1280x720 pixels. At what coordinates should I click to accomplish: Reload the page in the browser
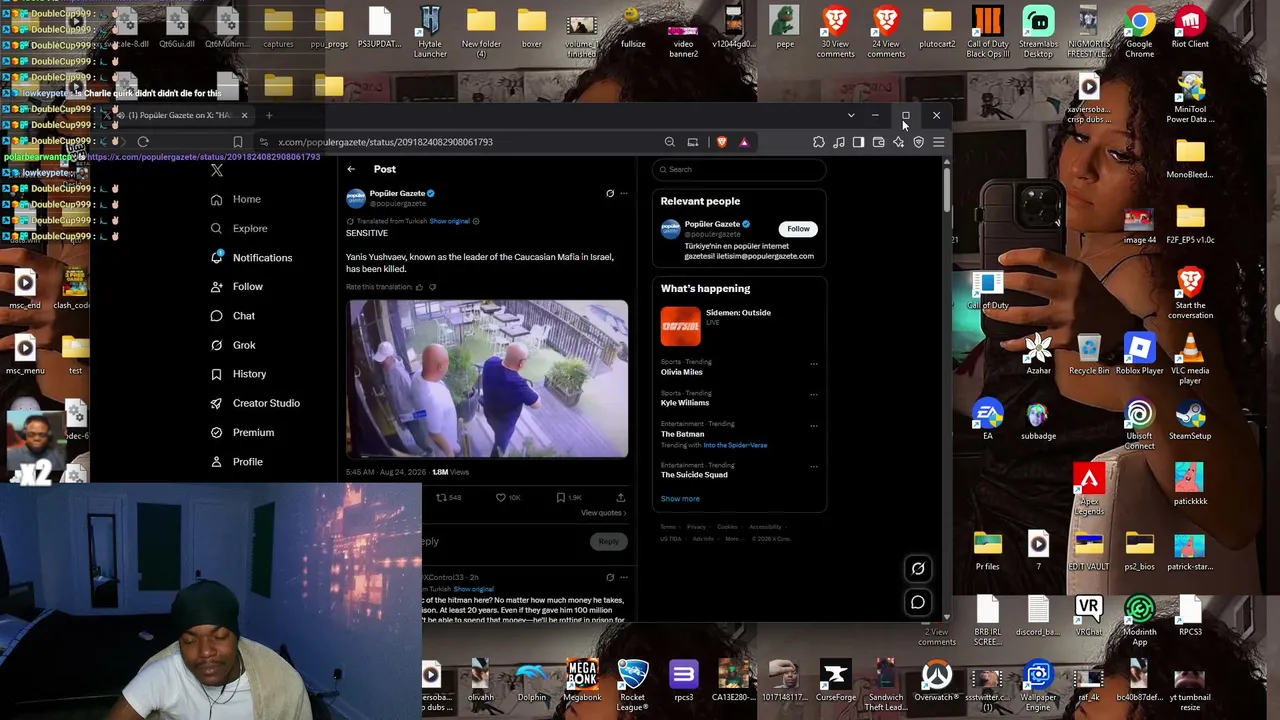[143, 142]
